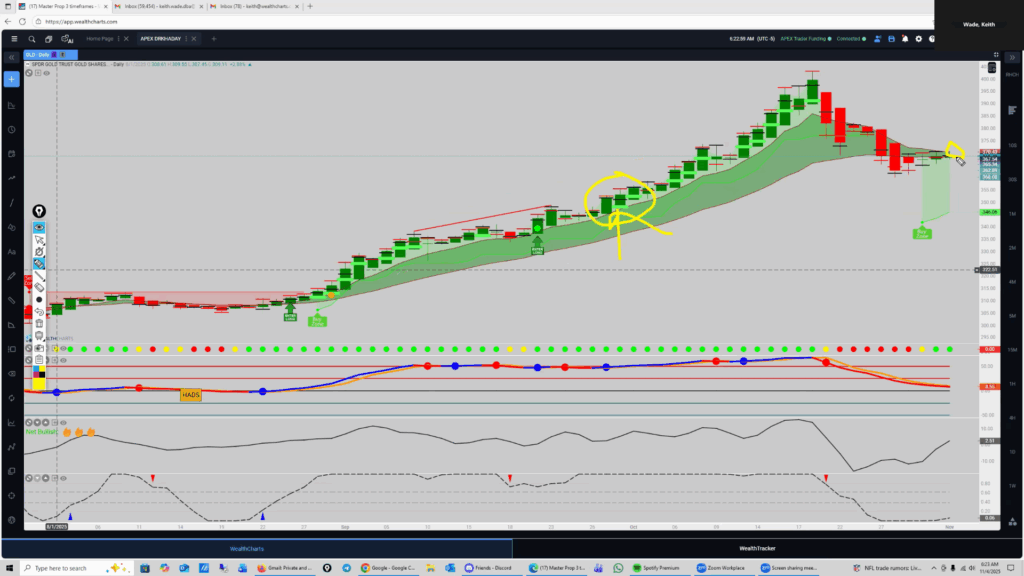
Task: Toggle the eye icon in drawing palette
Action: [x=39, y=227]
